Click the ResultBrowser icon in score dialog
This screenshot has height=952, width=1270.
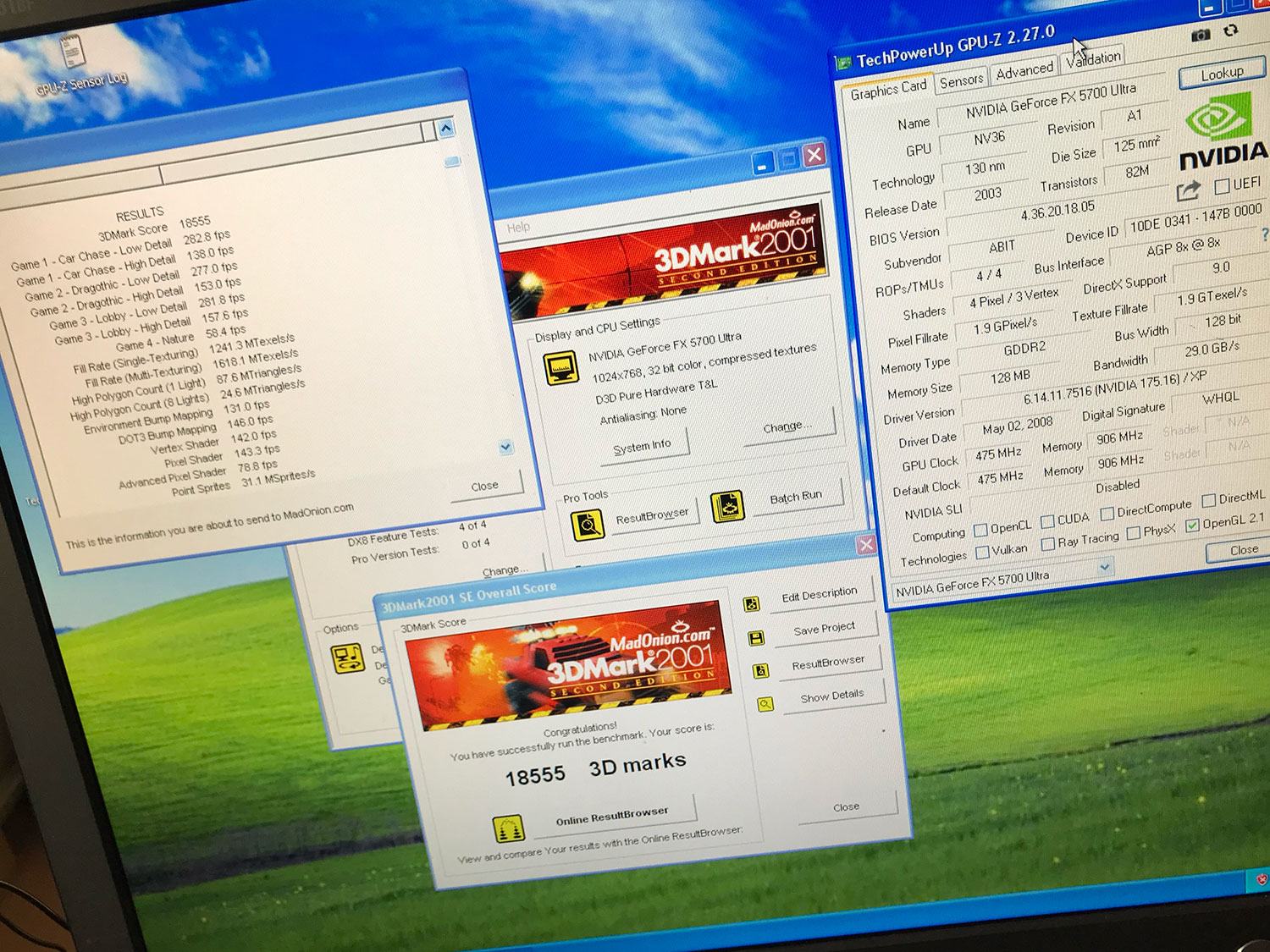coord(760,671)
